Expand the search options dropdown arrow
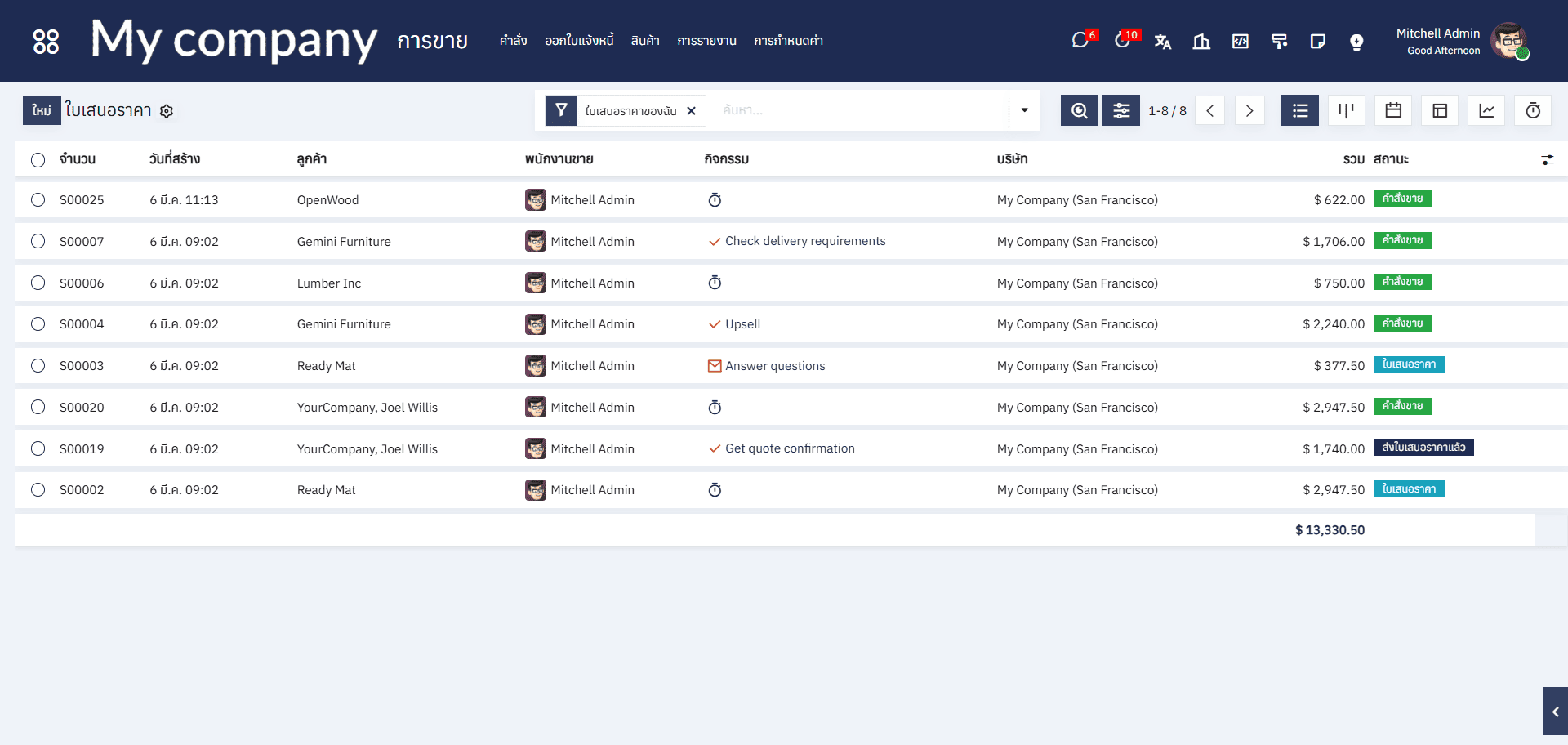Screen dimensions: 1568x745 pyautogui.click(x=1024, y=110)
